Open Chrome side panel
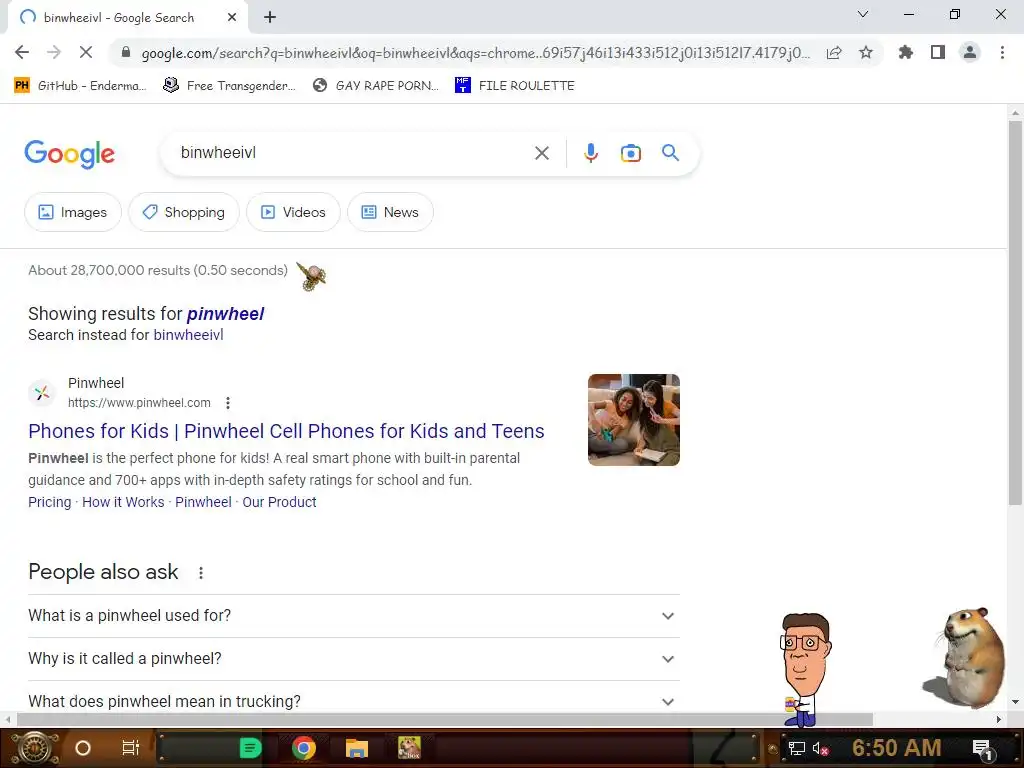The width and height of the screenshot is (1024, 768). point(938,52)
